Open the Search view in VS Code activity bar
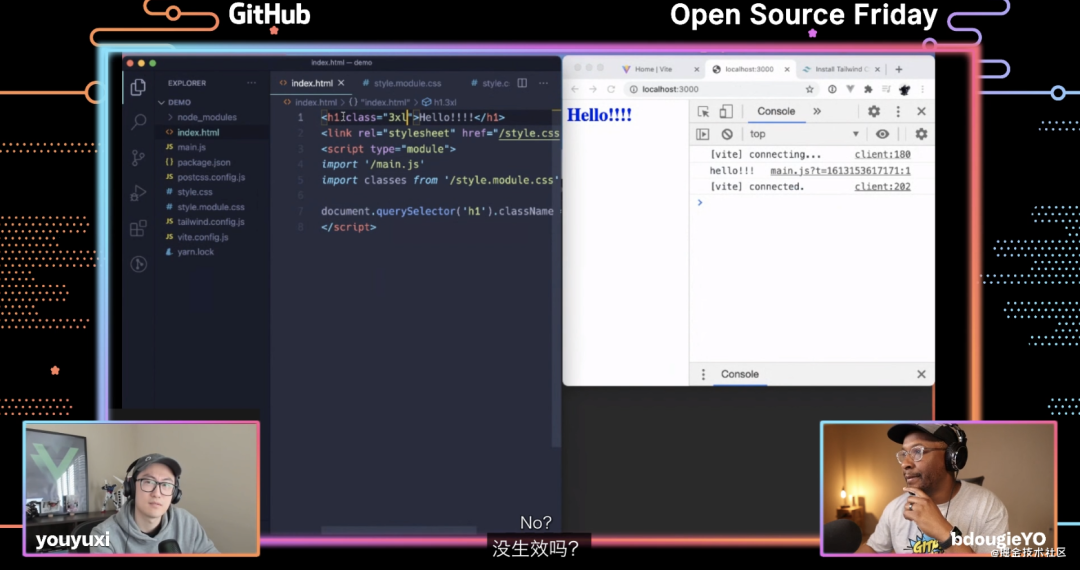The width and height of the screenshot is (1080, 570). [x=138, y=123]
